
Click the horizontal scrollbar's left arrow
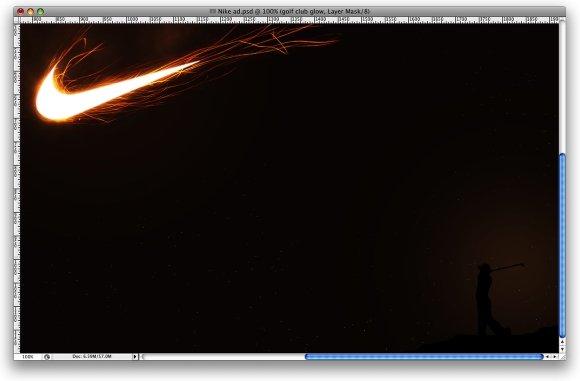(547, 357)
